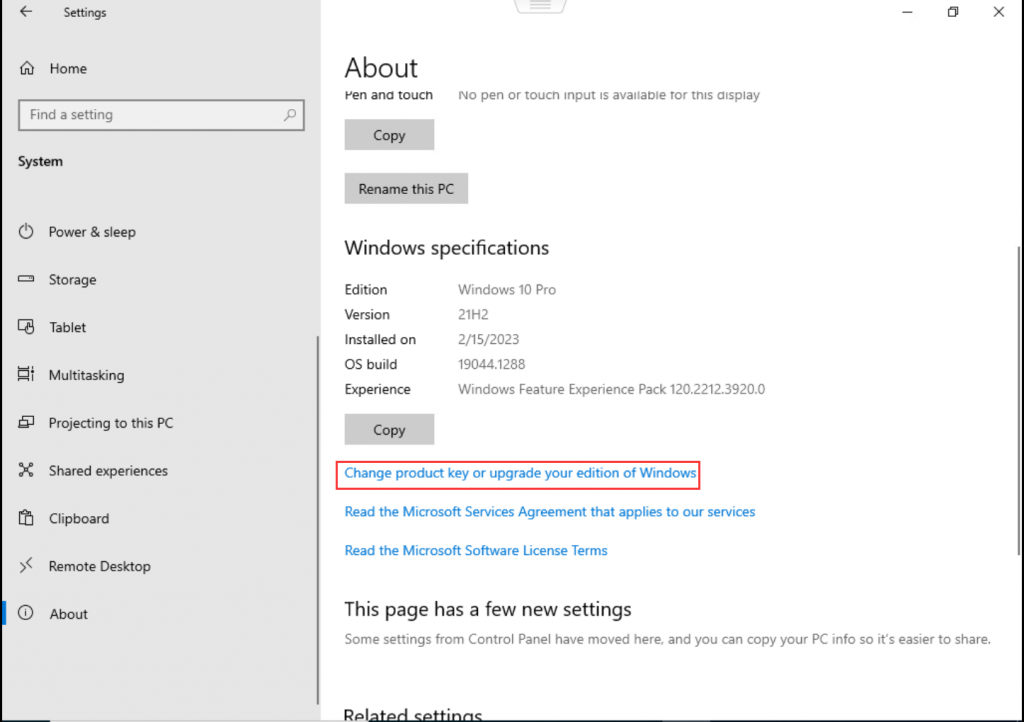This screenshot has width=1024, height=722.
Task: Click 'This page has a few new settings' heading
Action: [x=488, y=609]
